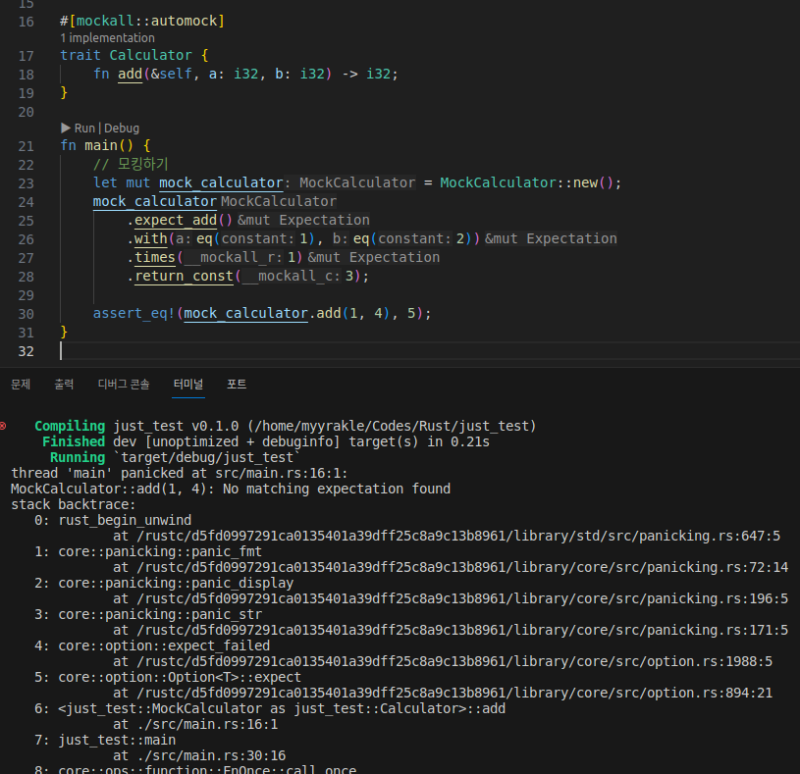
Task: Select the 터미널 (Terminal) tab
Action: tap(187, 384)
